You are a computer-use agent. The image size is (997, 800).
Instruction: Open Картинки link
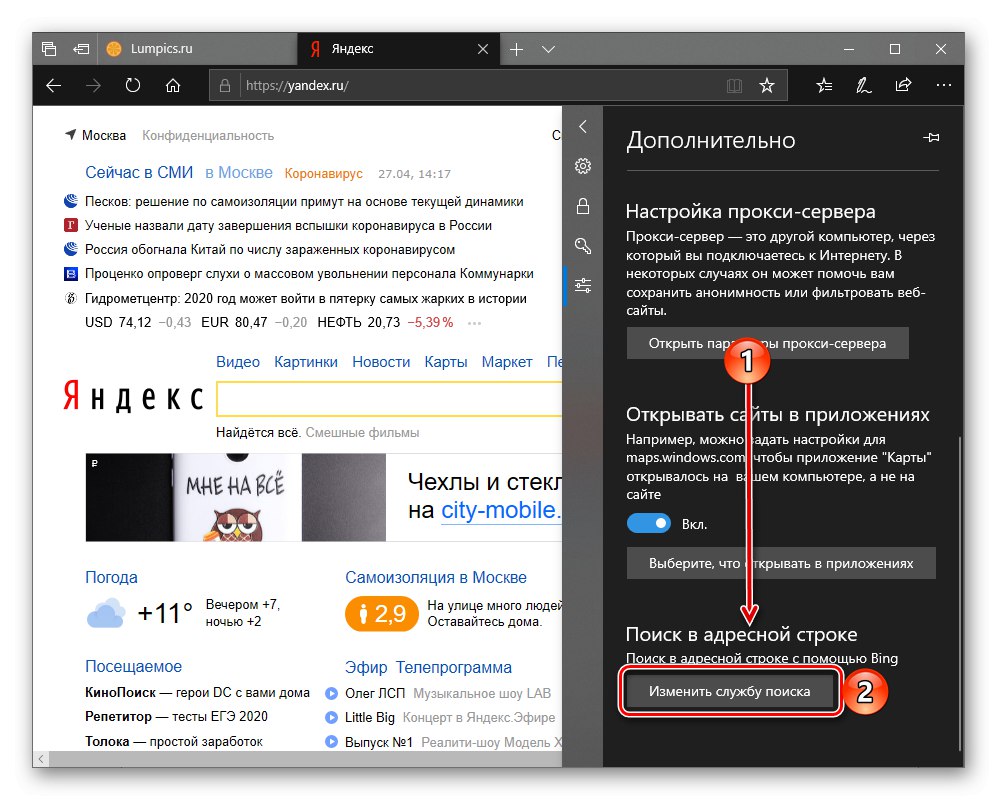[306, 362]
